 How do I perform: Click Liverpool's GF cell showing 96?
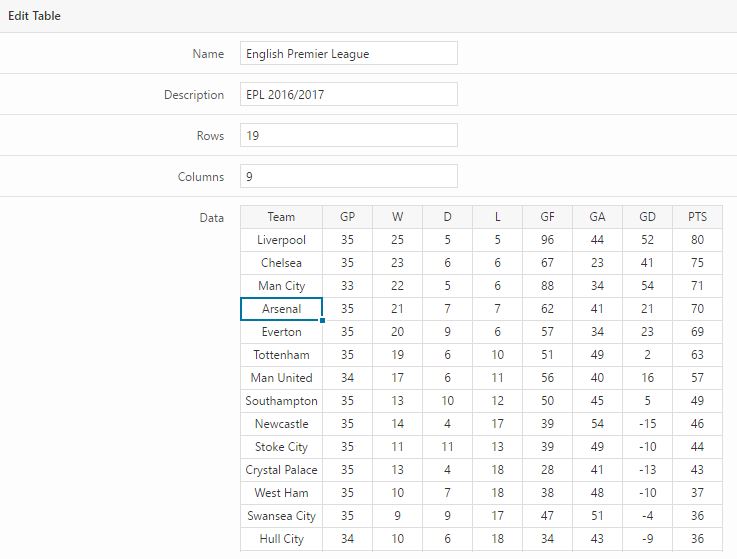(x=547, y=240)
